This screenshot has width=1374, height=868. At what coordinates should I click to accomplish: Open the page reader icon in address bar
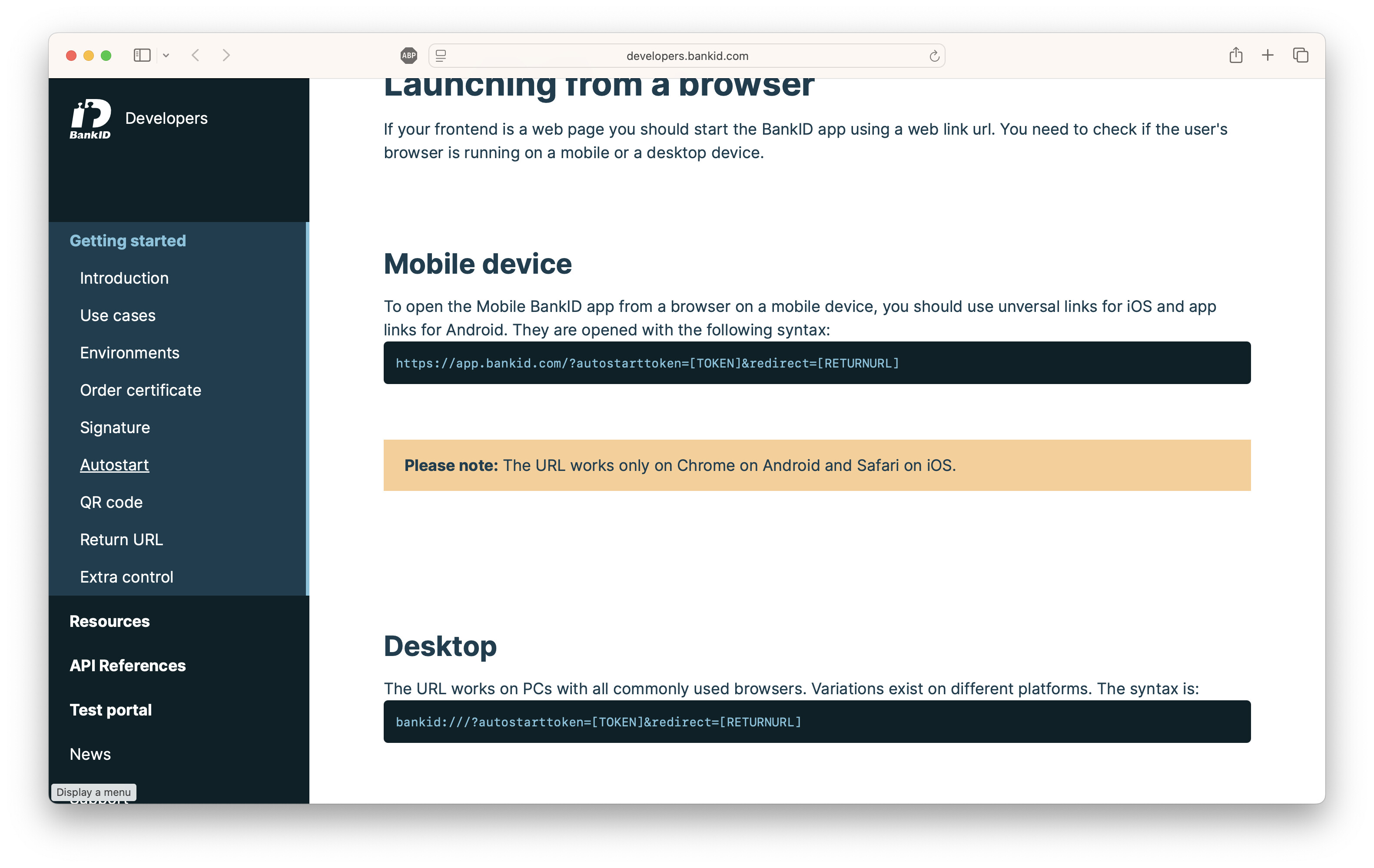coord(441,55)
